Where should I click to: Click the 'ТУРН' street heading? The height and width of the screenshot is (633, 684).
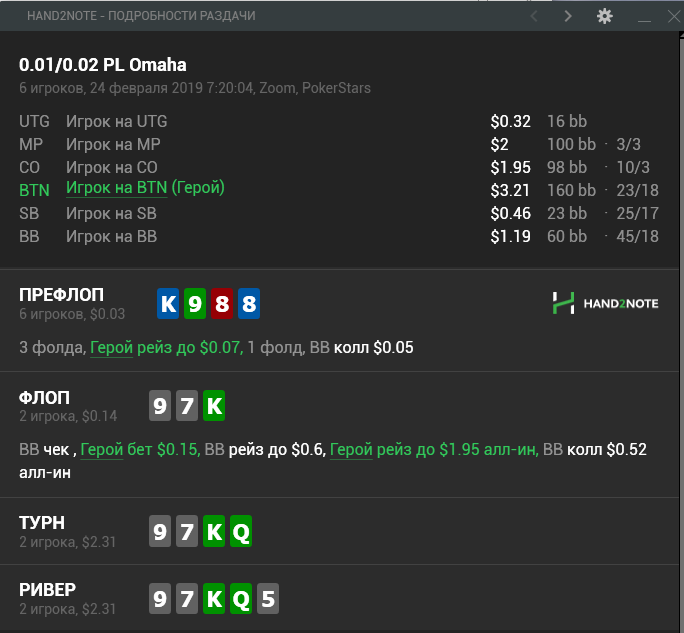[42, 523]
